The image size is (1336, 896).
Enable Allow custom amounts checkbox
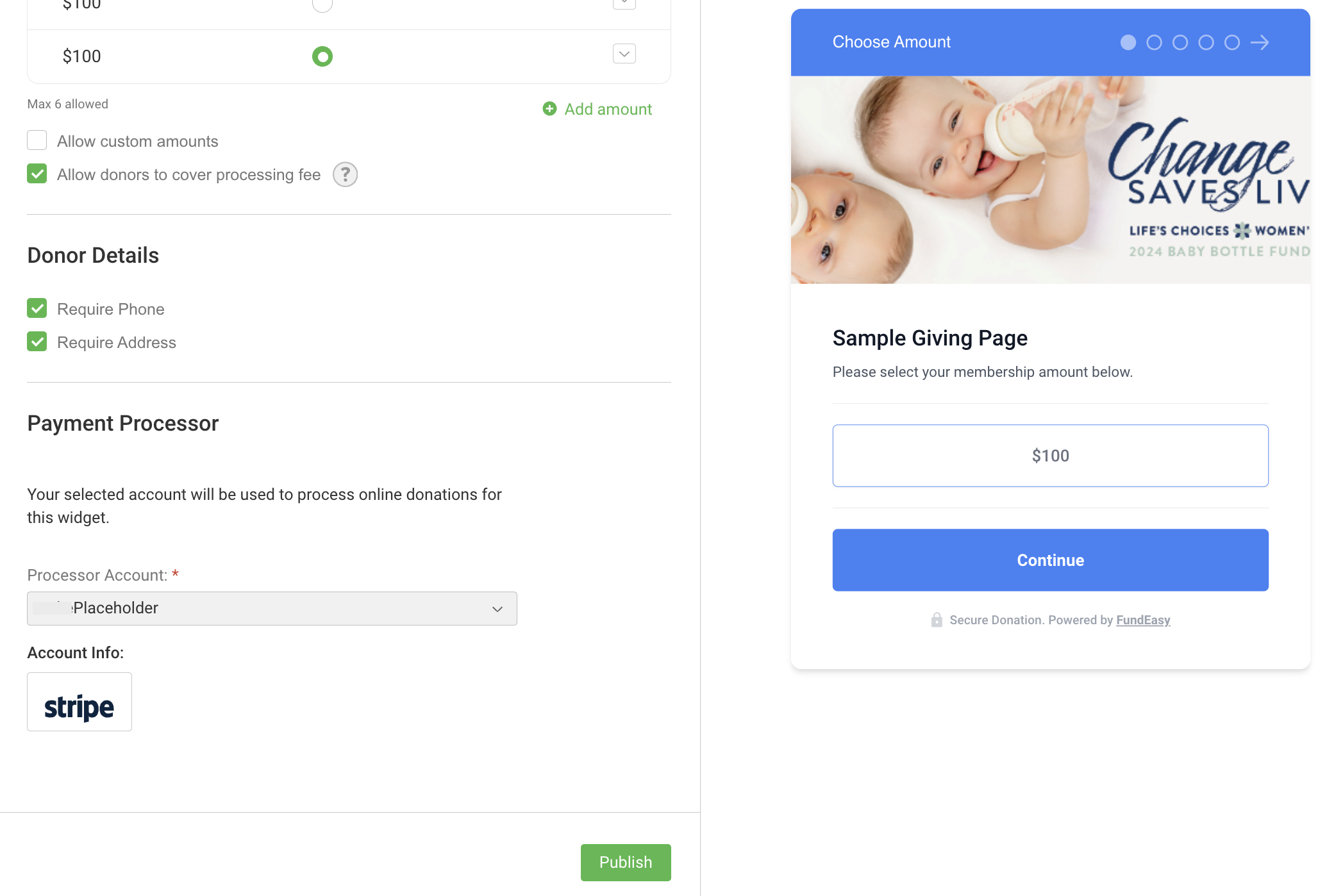click(37, 140)
